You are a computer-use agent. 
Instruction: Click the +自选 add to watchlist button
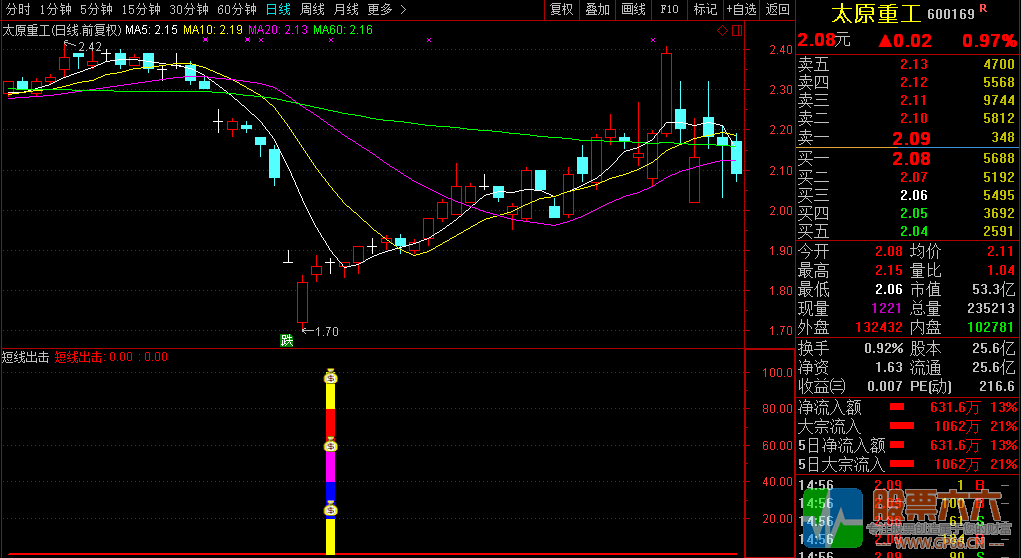coord(741,10)
